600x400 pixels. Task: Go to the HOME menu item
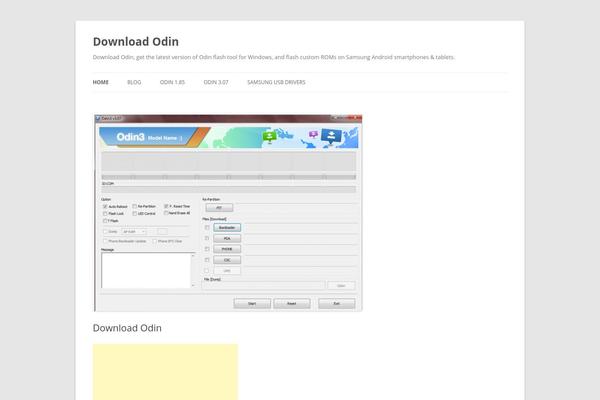[x=101, y=82]
